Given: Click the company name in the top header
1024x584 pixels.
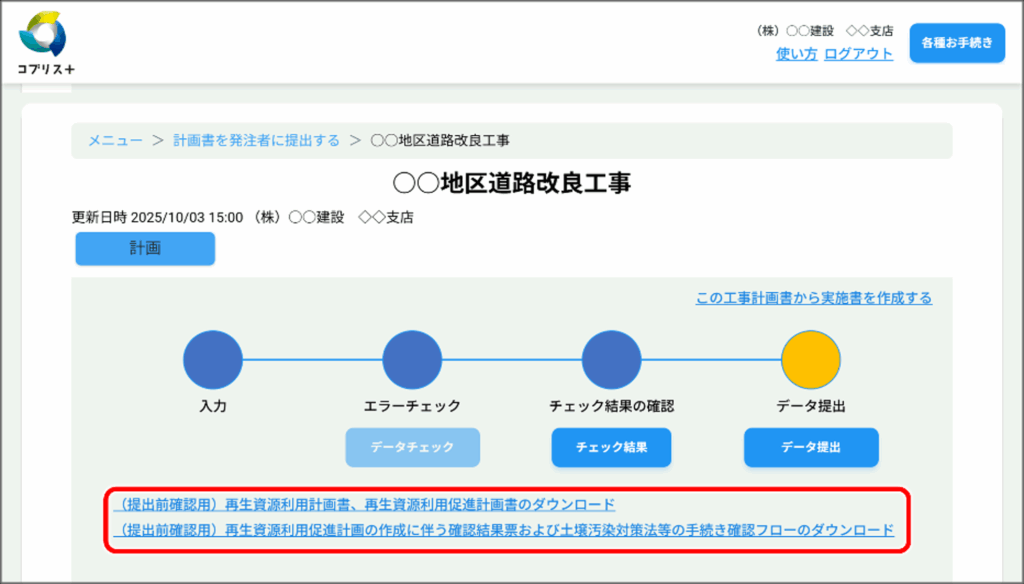Looking at the screenshot, I should (x=824, y=31).
